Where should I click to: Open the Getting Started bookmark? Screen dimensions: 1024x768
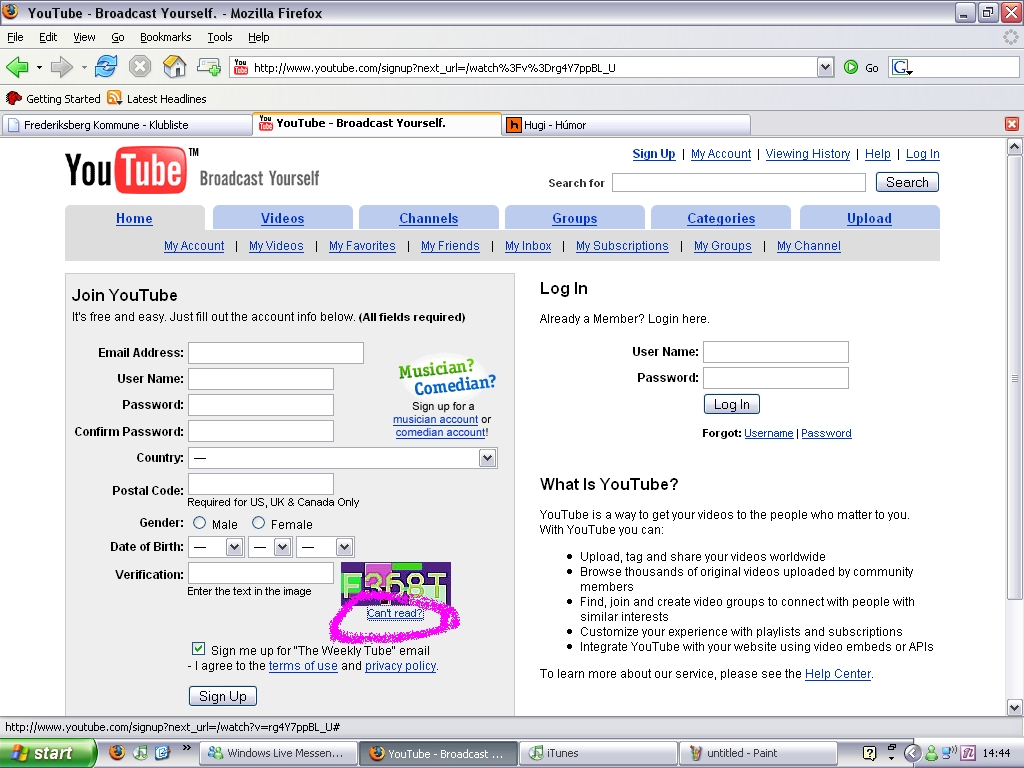54,99
